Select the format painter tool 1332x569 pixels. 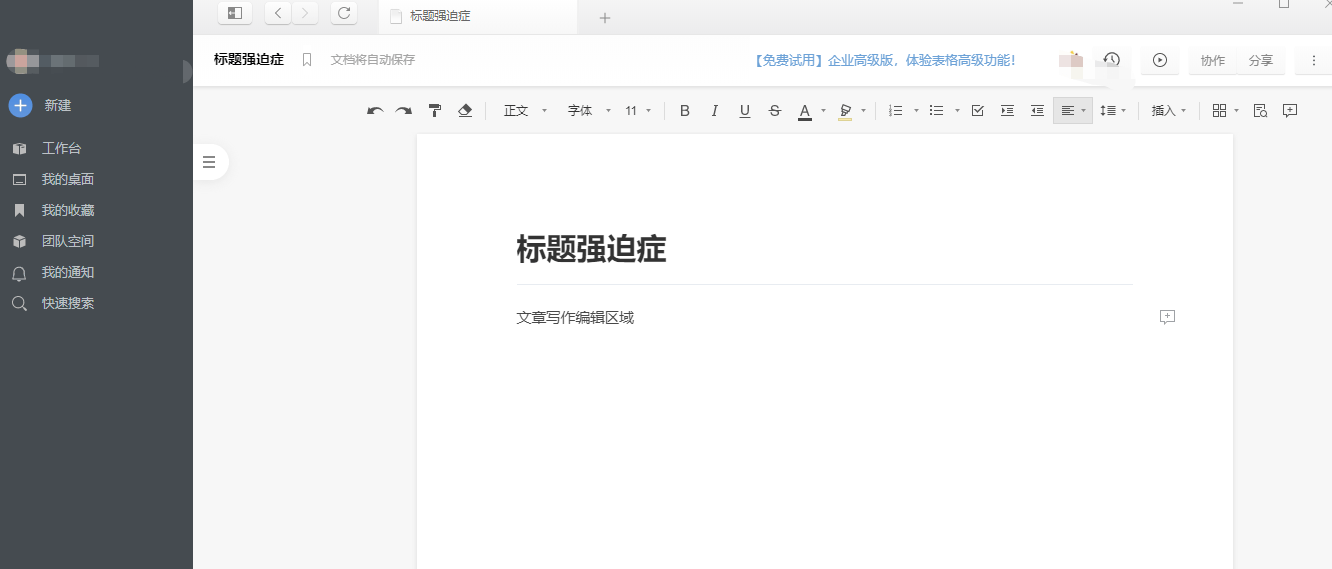[x=435, y=111]
